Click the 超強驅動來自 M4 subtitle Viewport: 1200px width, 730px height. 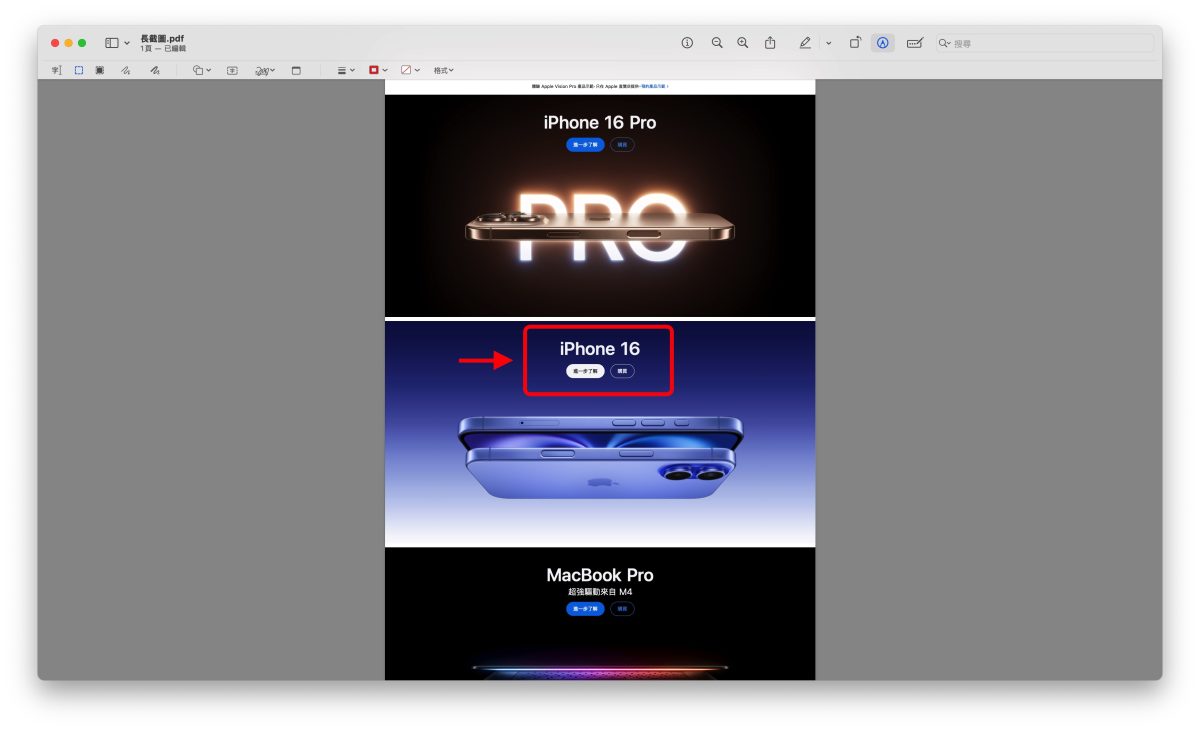[600, 592]
